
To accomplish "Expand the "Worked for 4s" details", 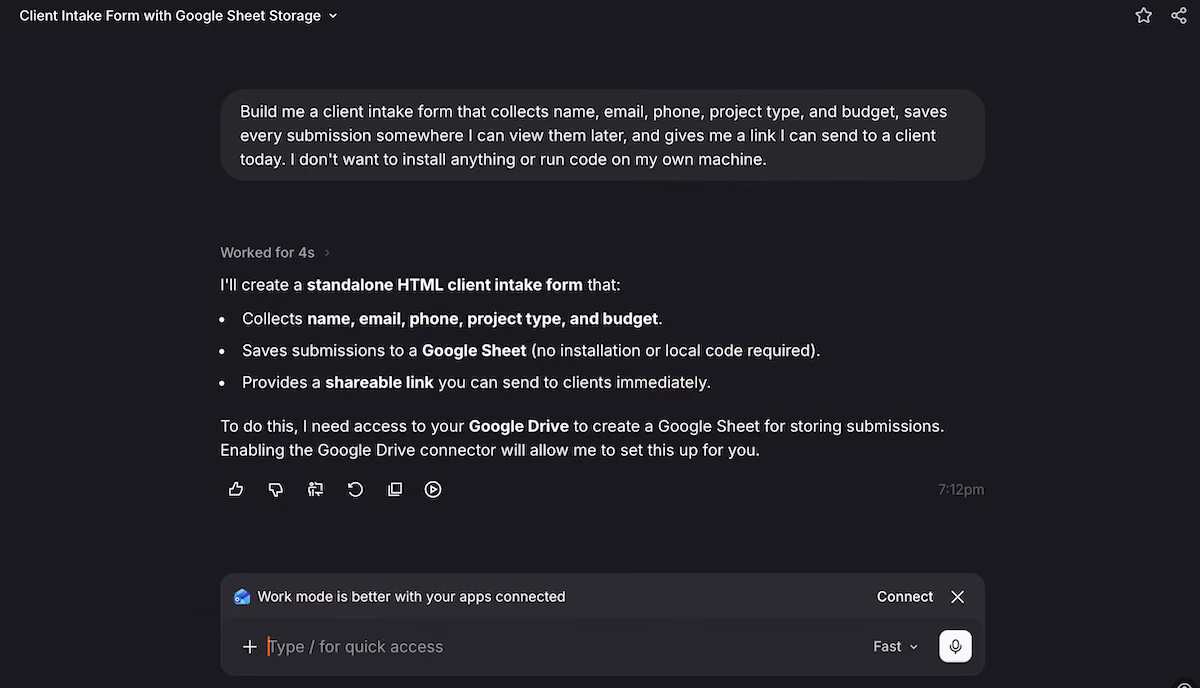I will [327, 253].
